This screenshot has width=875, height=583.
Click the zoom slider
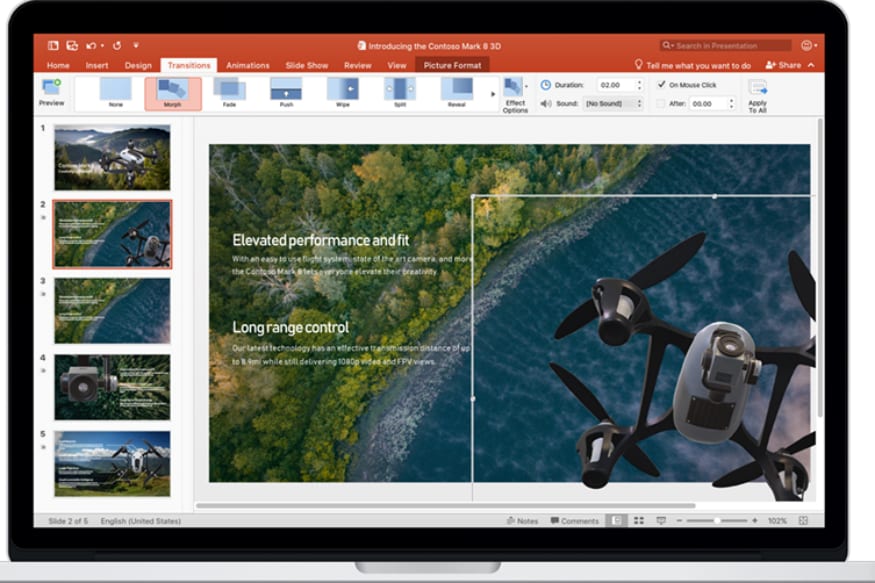[x=717, y=521]
